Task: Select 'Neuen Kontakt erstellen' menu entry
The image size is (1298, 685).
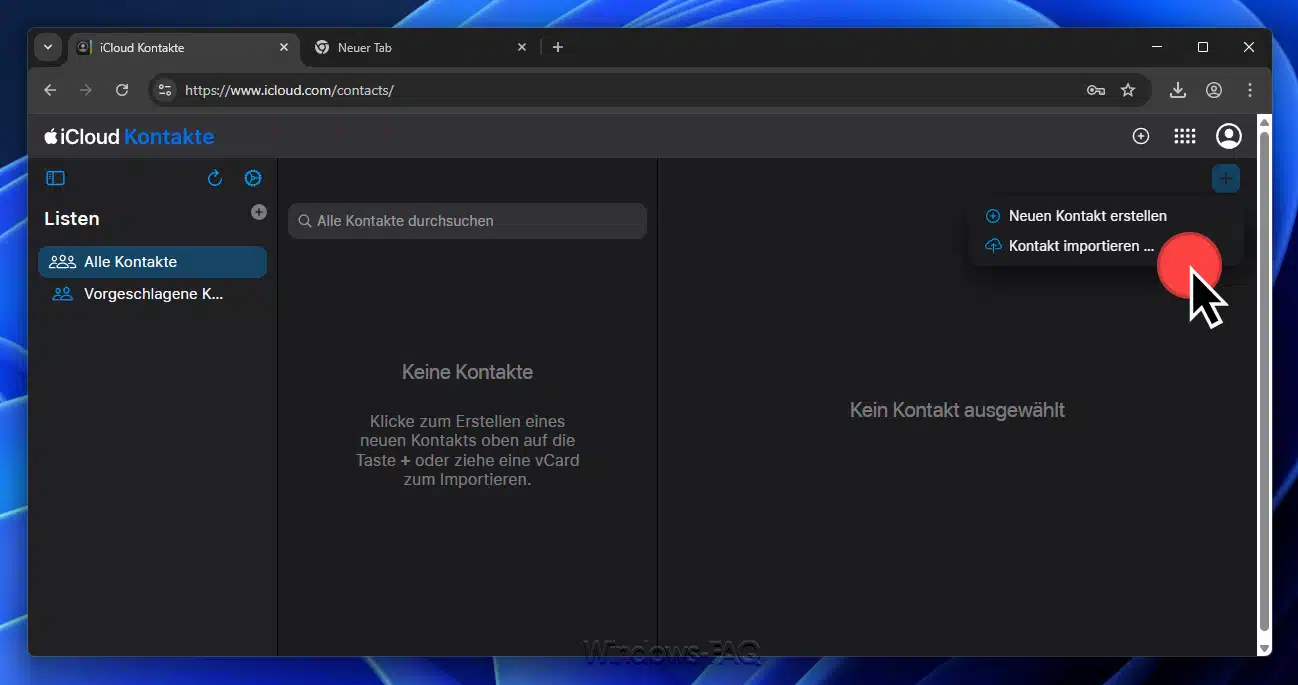Action: (x=1087, y=216)
